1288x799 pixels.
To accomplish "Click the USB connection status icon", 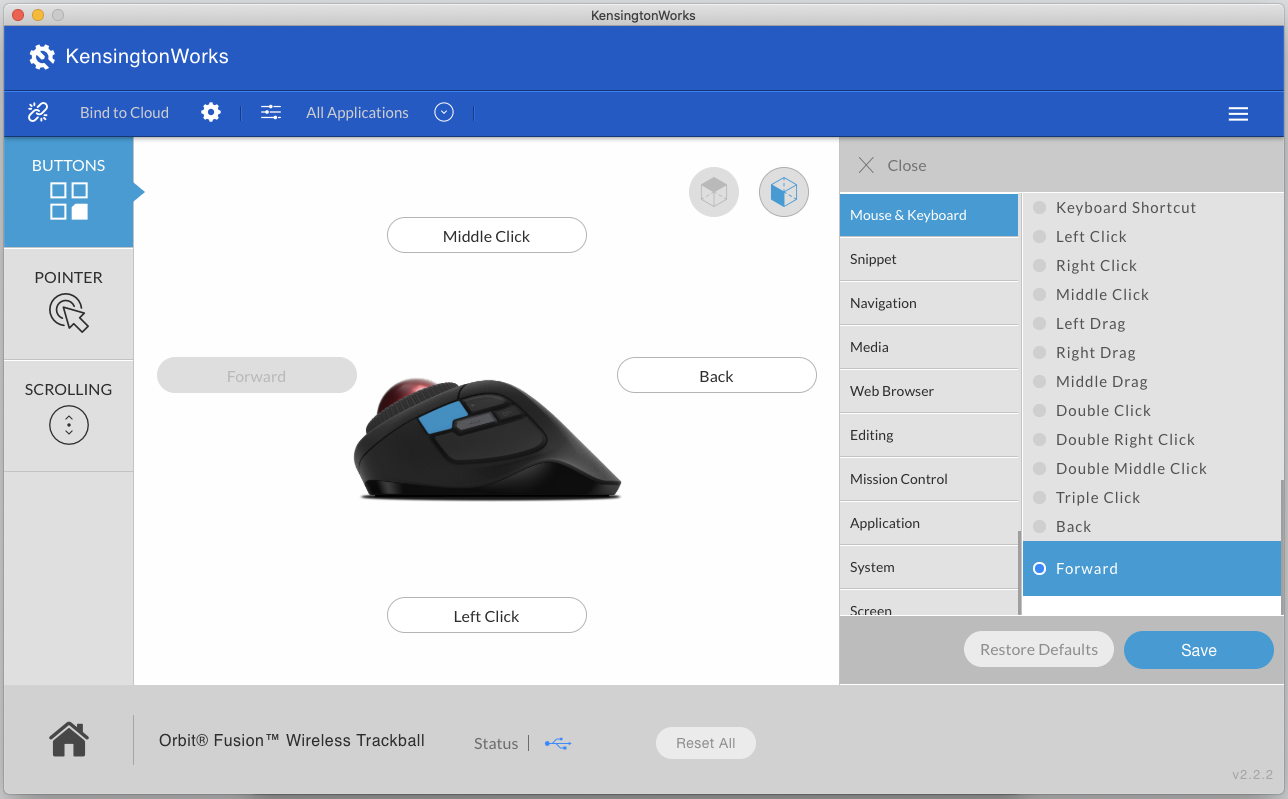I will (x=558, y=743).
